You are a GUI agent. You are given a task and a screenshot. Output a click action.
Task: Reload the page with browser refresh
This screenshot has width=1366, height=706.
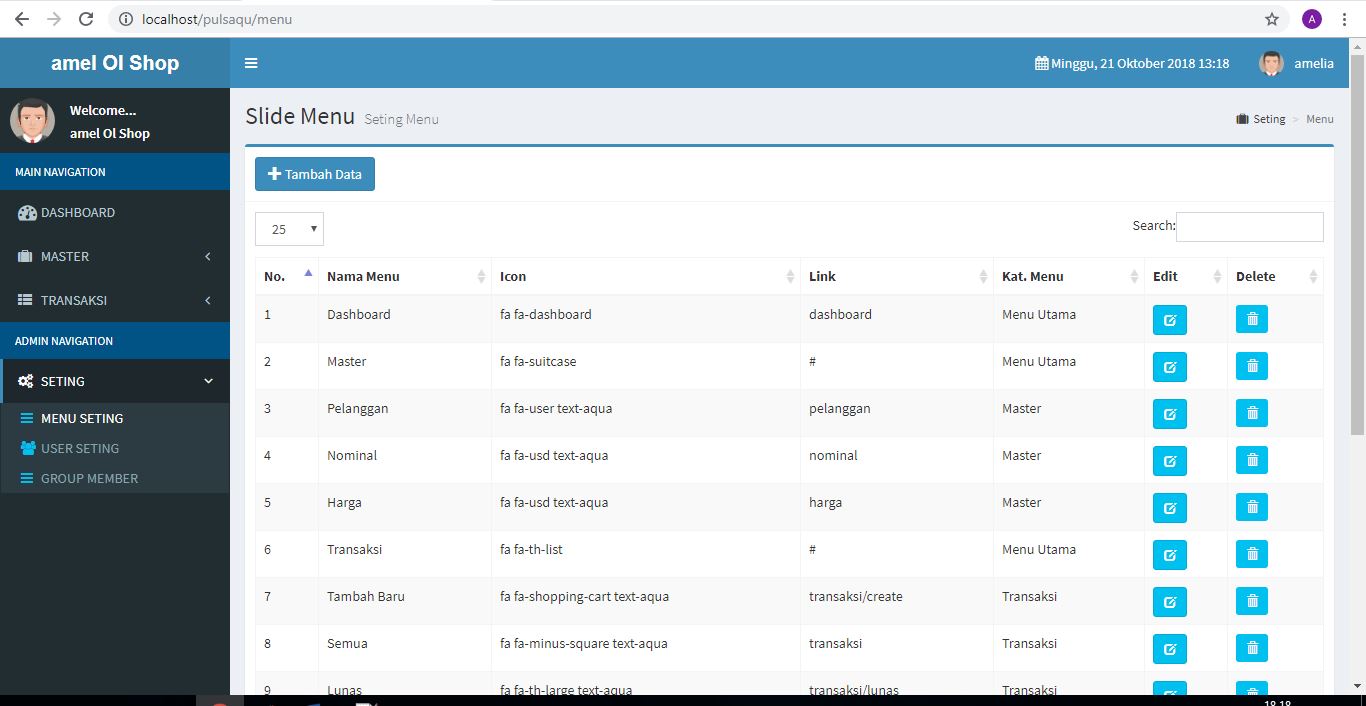[86, 19]
